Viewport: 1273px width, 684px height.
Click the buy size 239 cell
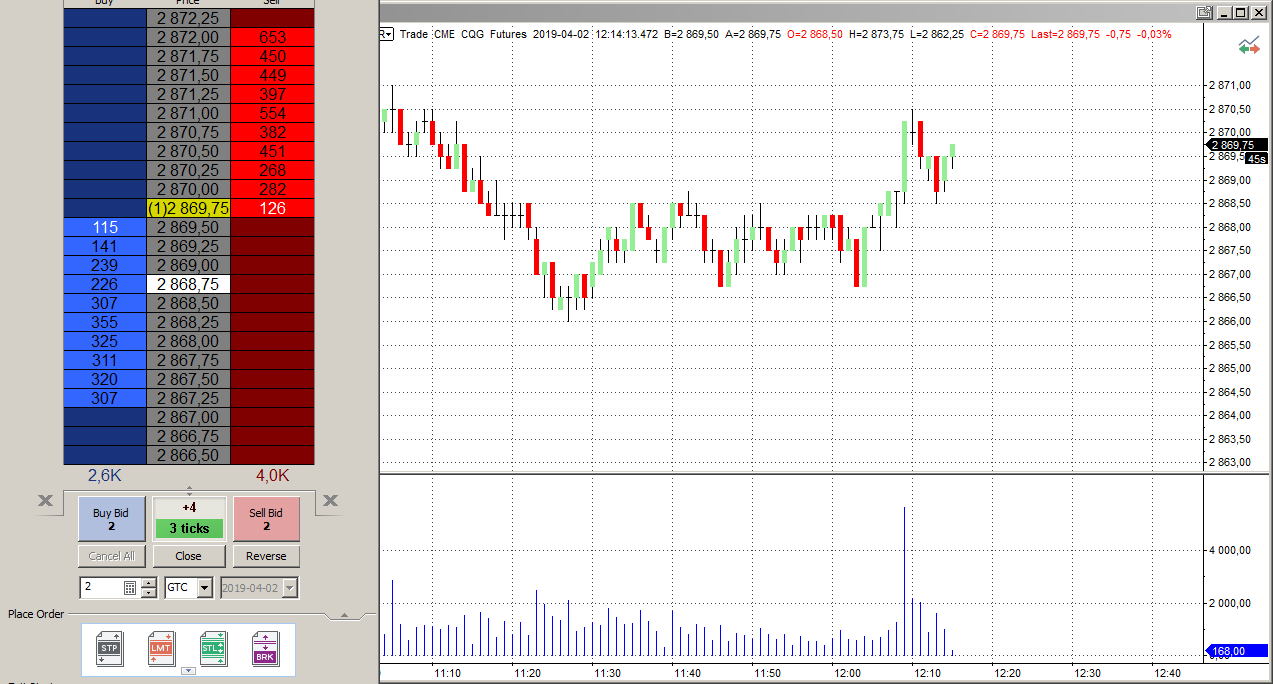[105, 265]
